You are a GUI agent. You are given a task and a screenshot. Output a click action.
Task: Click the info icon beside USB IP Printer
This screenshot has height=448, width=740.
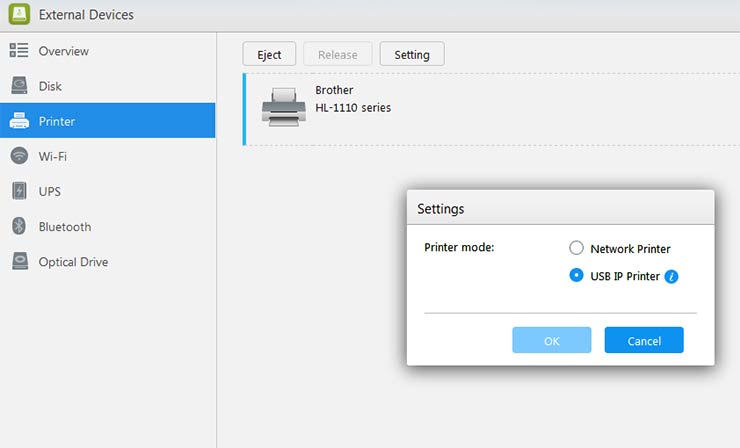tap(672, 277)
